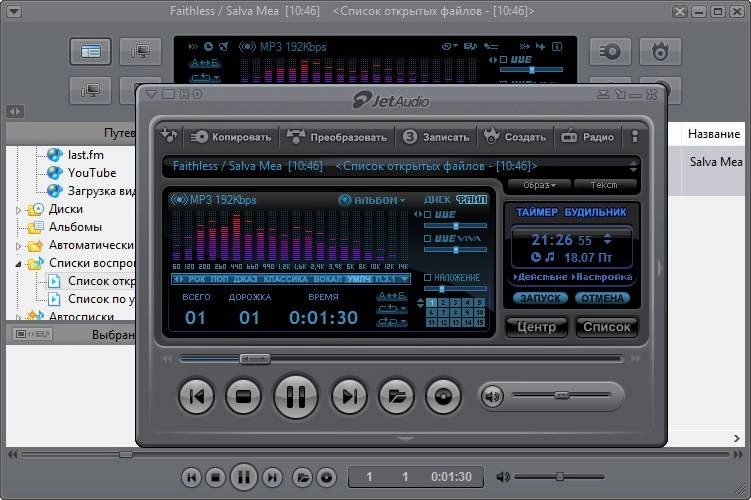Open the Действие timer menu
This screenshot has height=500, width=751.
pyautogui.click(x=540, y=277)
